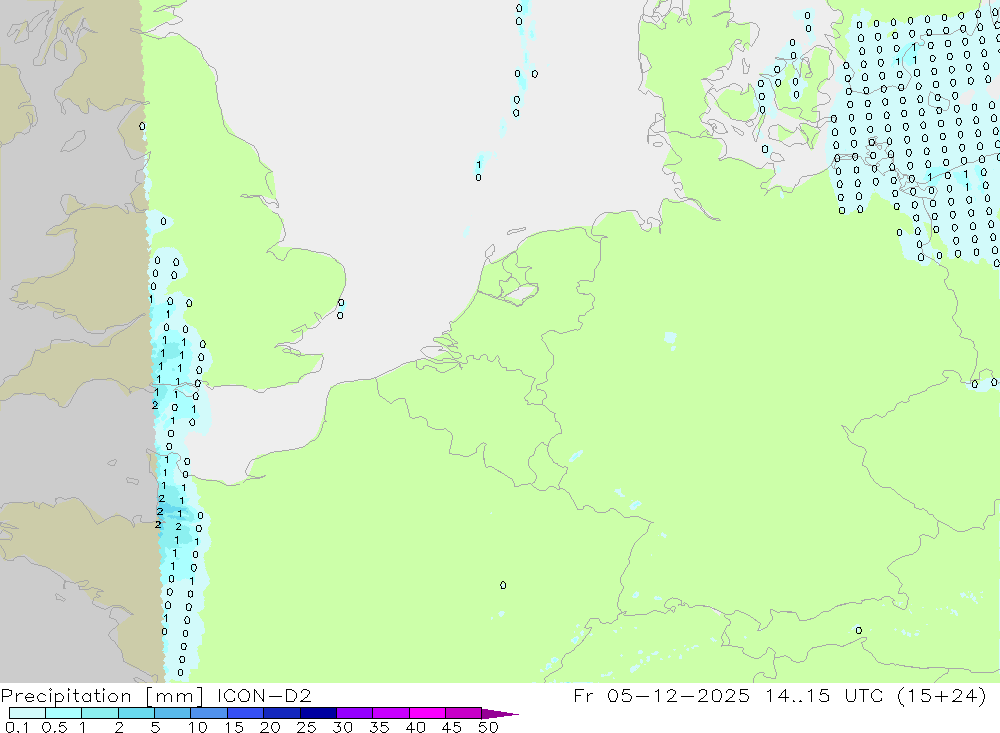
Task: Click the '30' legend scale label
Action: (x=342, y=727)
